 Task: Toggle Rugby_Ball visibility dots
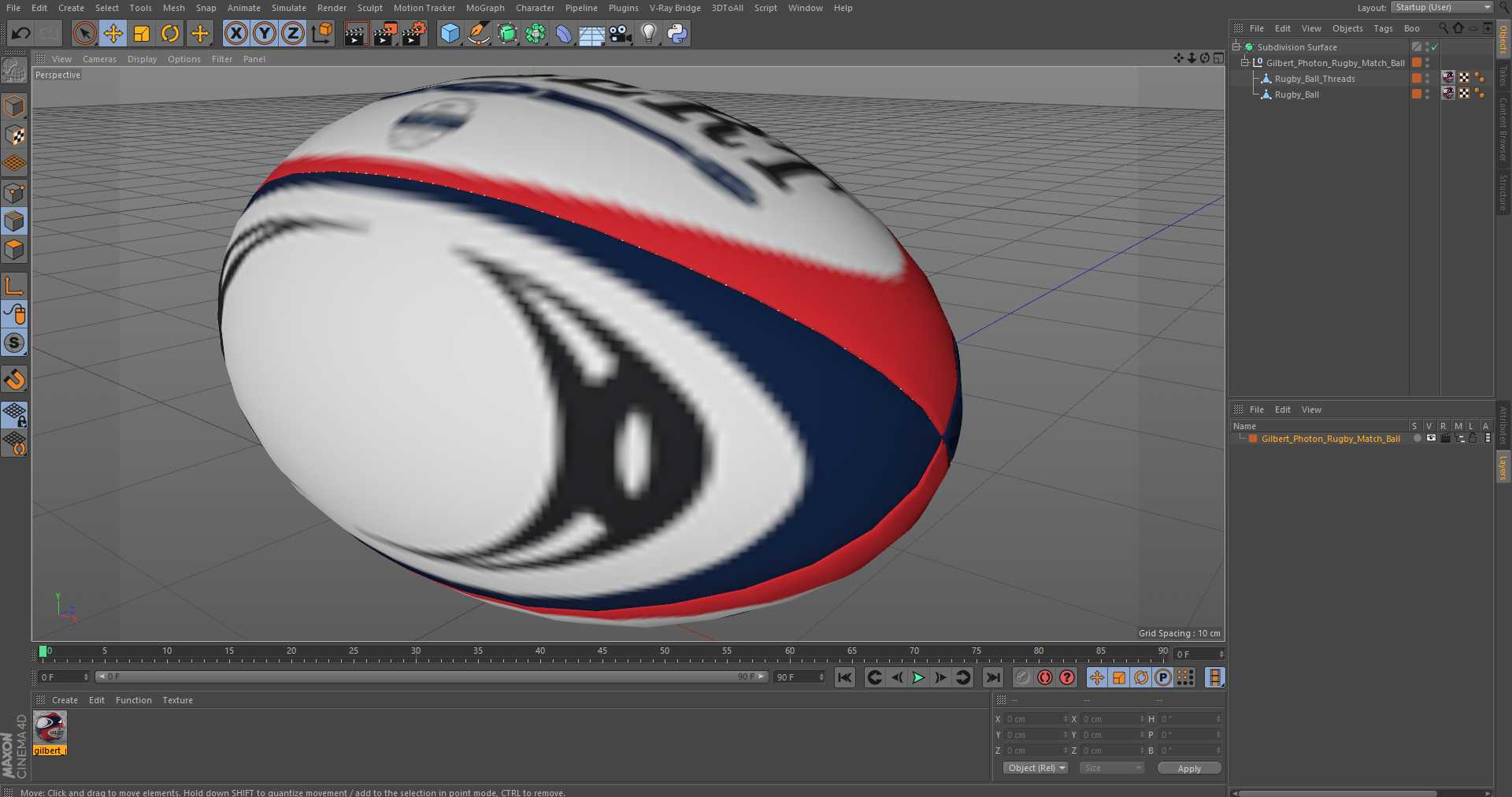click(x=1428, y=95)
